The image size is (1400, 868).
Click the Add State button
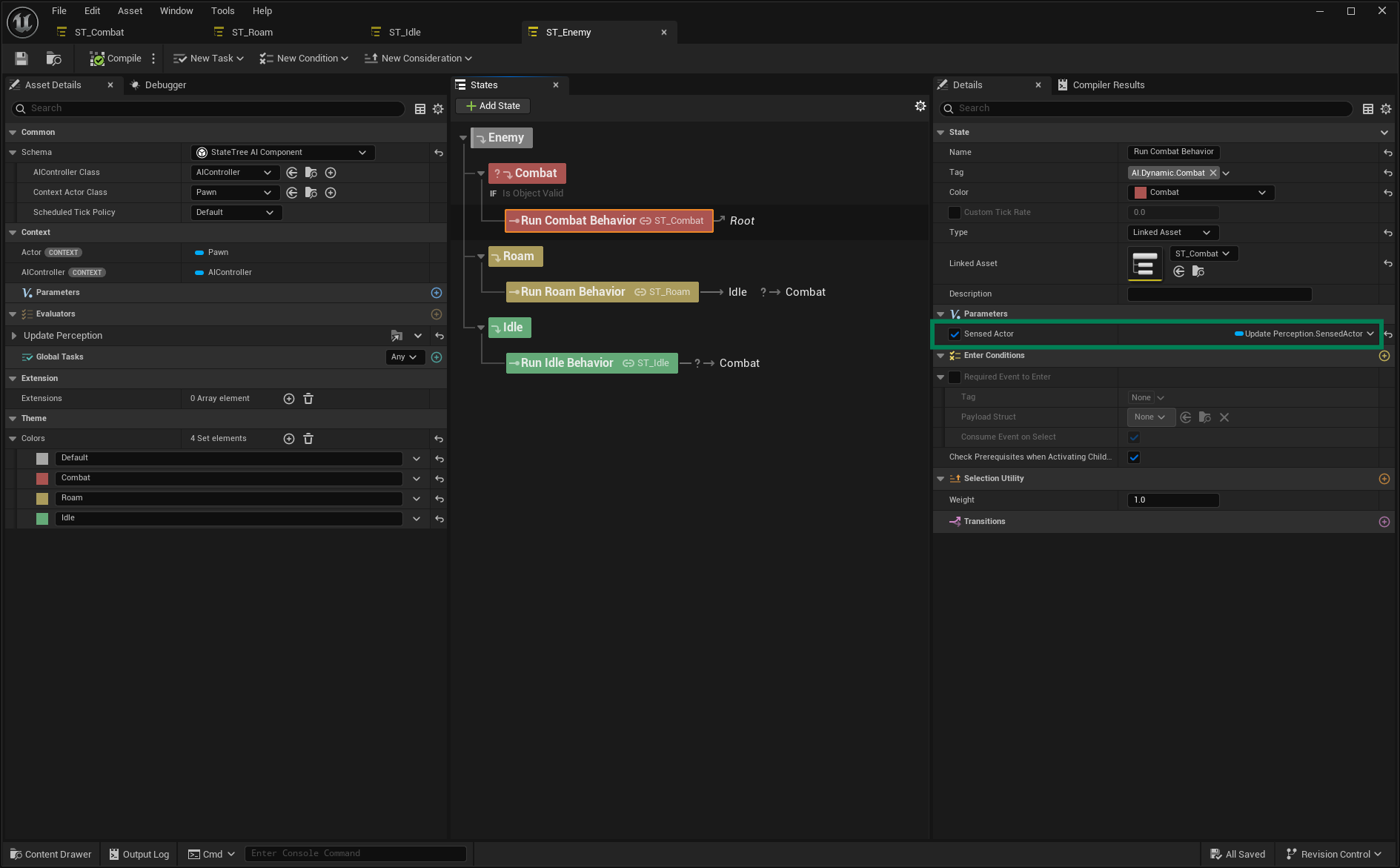[x=493, y=106]
